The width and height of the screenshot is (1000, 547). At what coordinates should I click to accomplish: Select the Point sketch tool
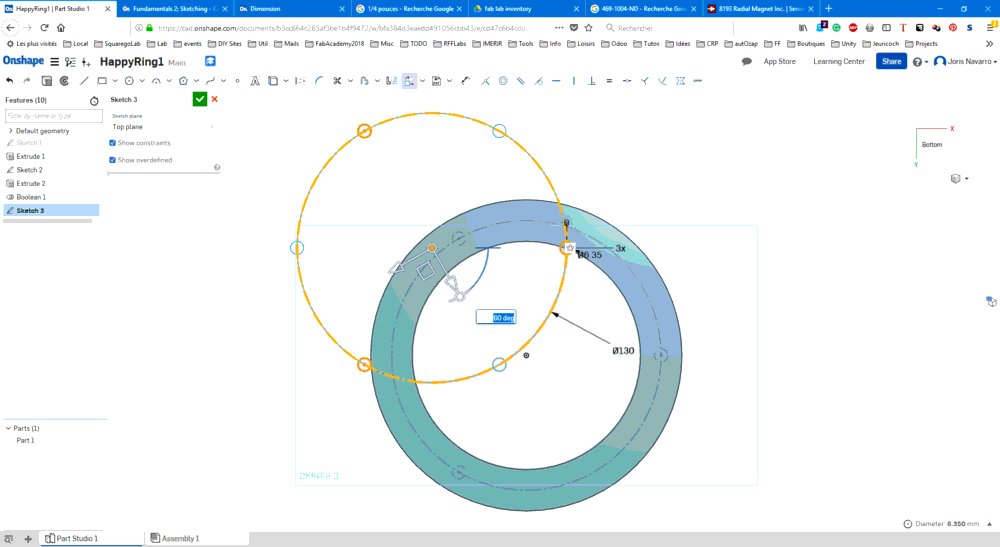(237, 81)
